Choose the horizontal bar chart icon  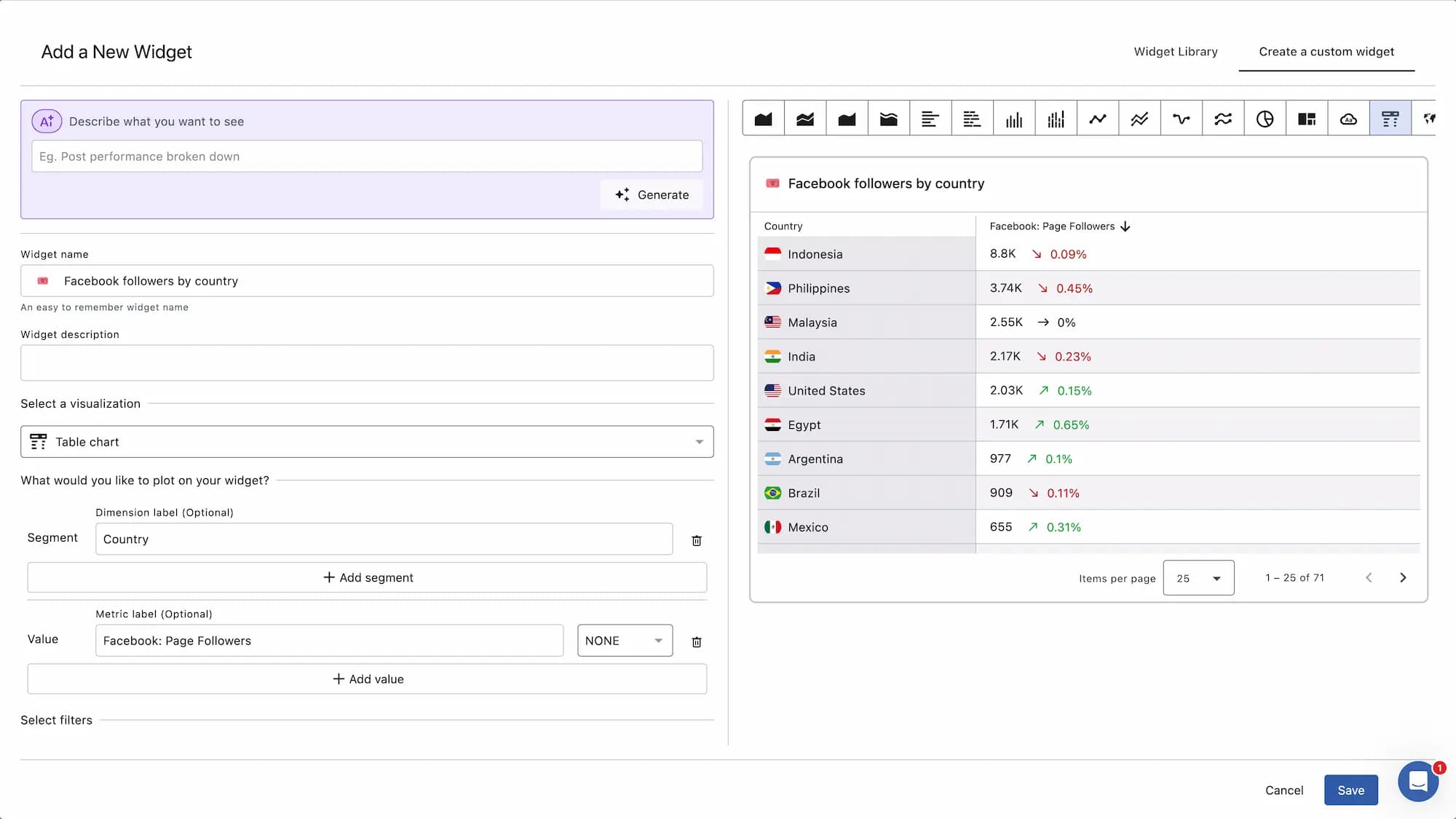[x=930, y=117]
